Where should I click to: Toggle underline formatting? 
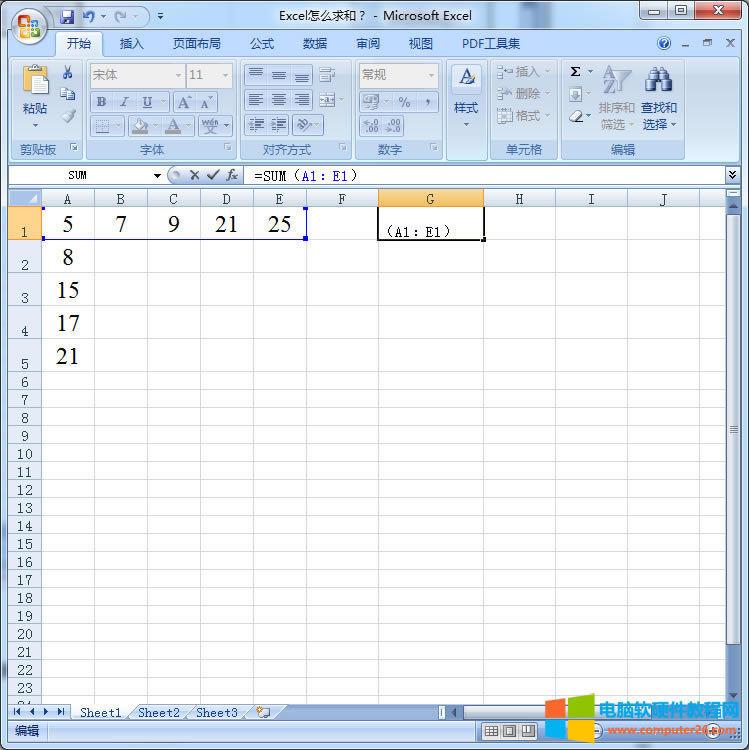pyautogui.click(x=147, y=102)
